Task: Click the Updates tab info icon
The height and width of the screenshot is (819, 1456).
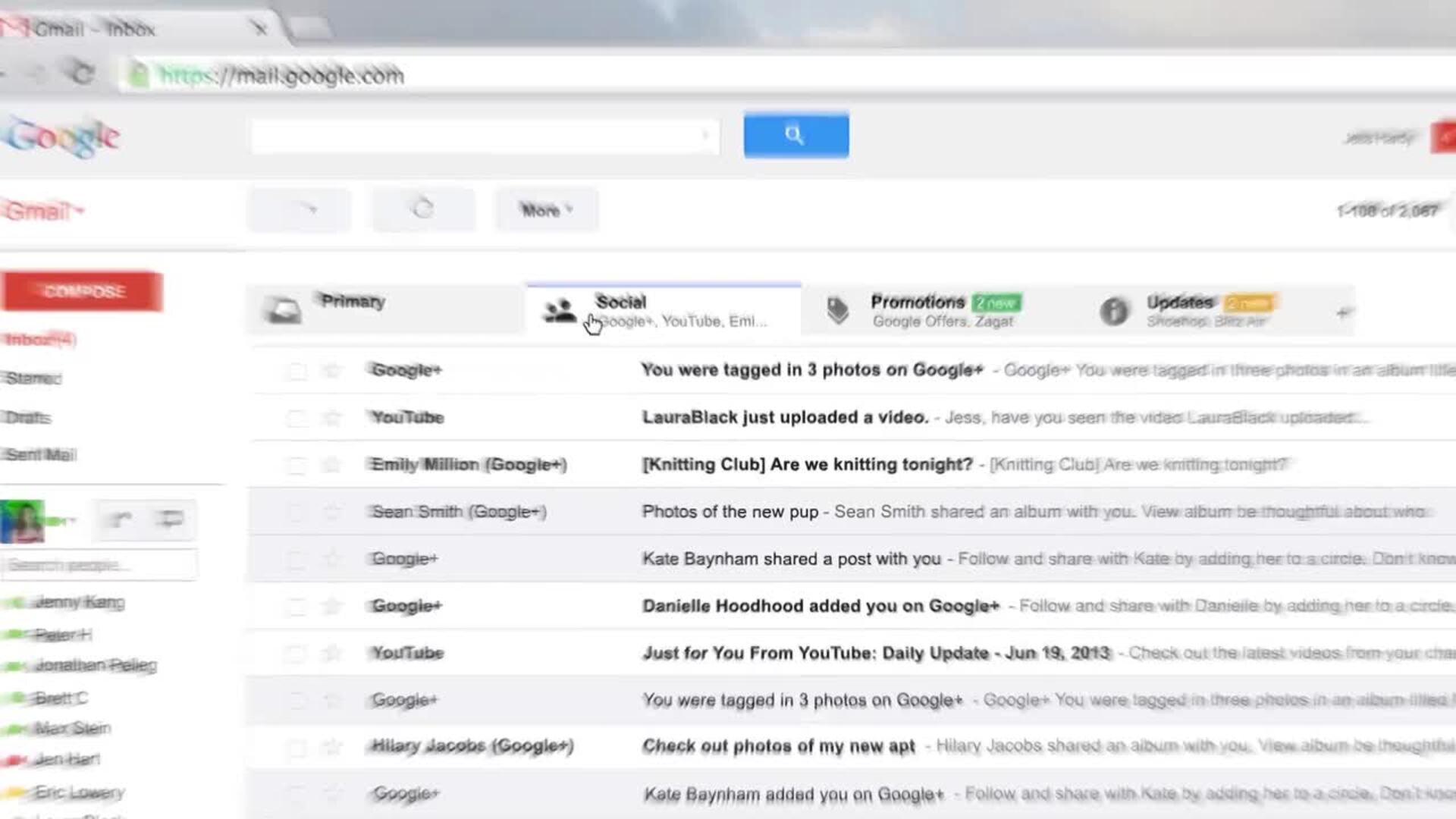Action: pyautogui.click(x=1114, y=312)
